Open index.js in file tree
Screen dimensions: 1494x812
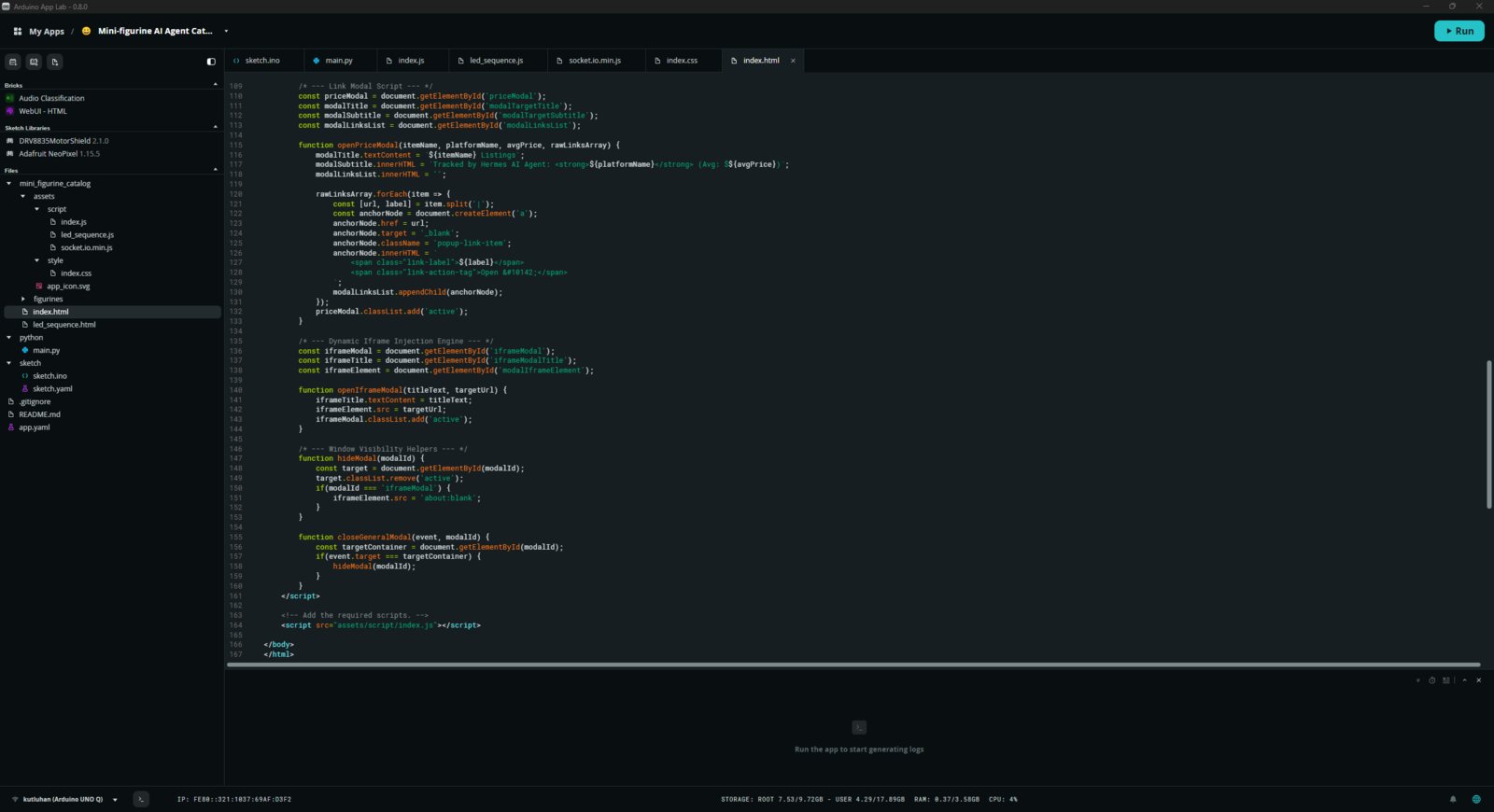point(73,222)
